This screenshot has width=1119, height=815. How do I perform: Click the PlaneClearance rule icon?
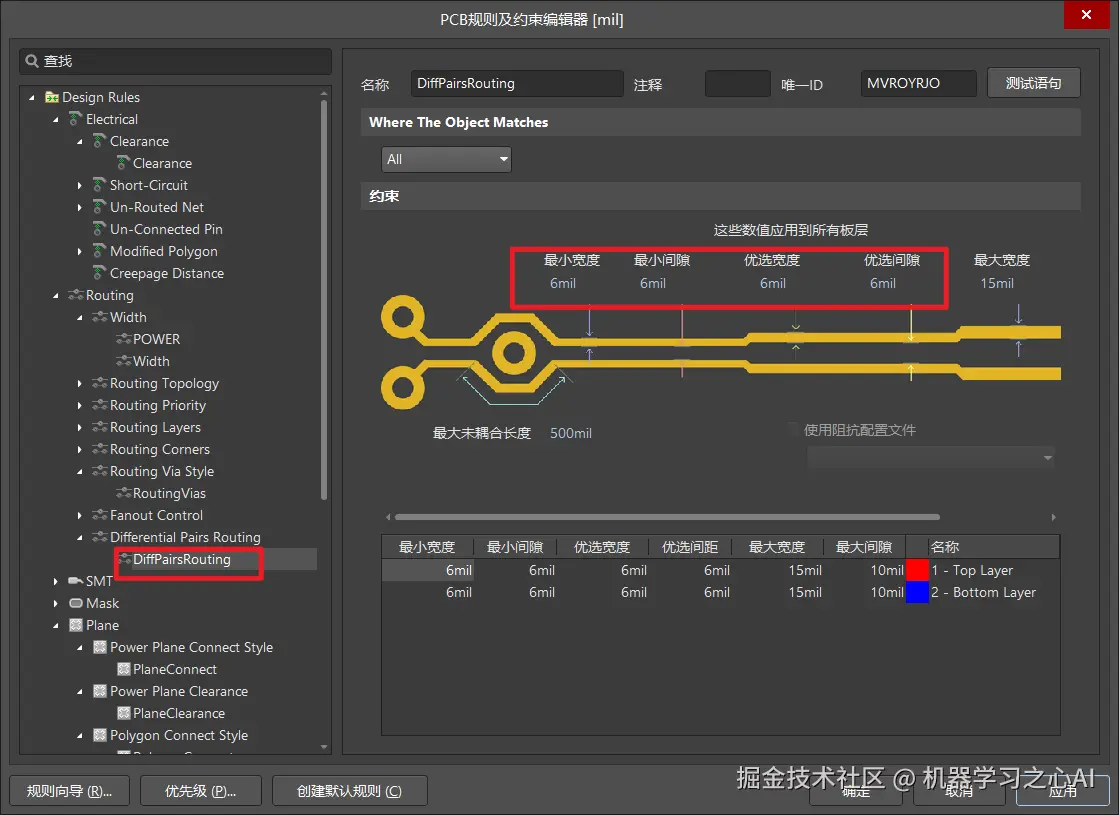pos(123,713)
